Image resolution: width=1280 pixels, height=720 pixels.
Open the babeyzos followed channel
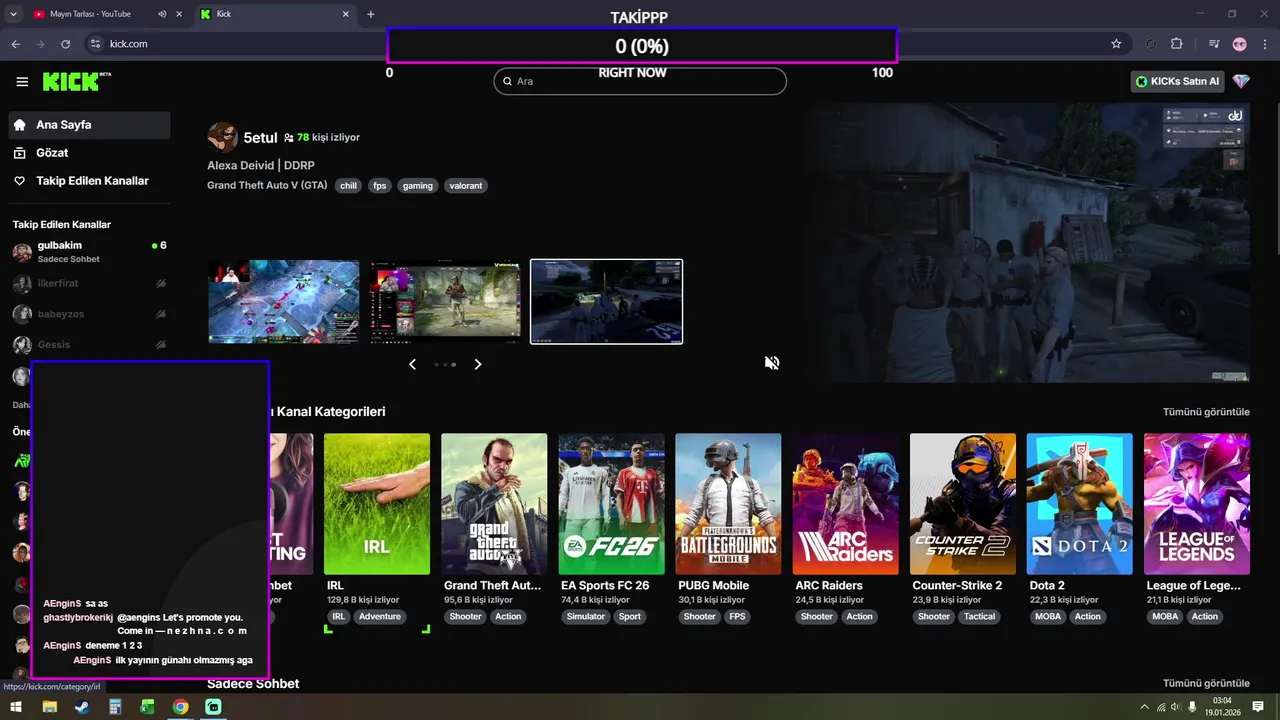point(89,314)
